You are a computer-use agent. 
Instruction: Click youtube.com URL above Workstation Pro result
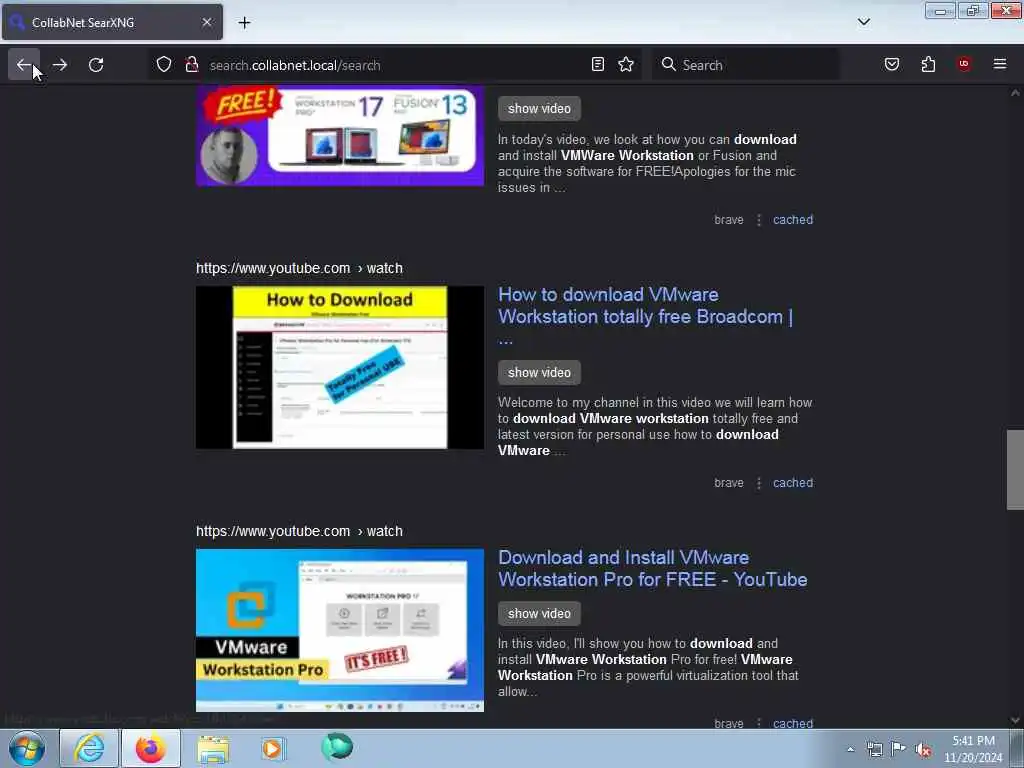tap(299, 532)
